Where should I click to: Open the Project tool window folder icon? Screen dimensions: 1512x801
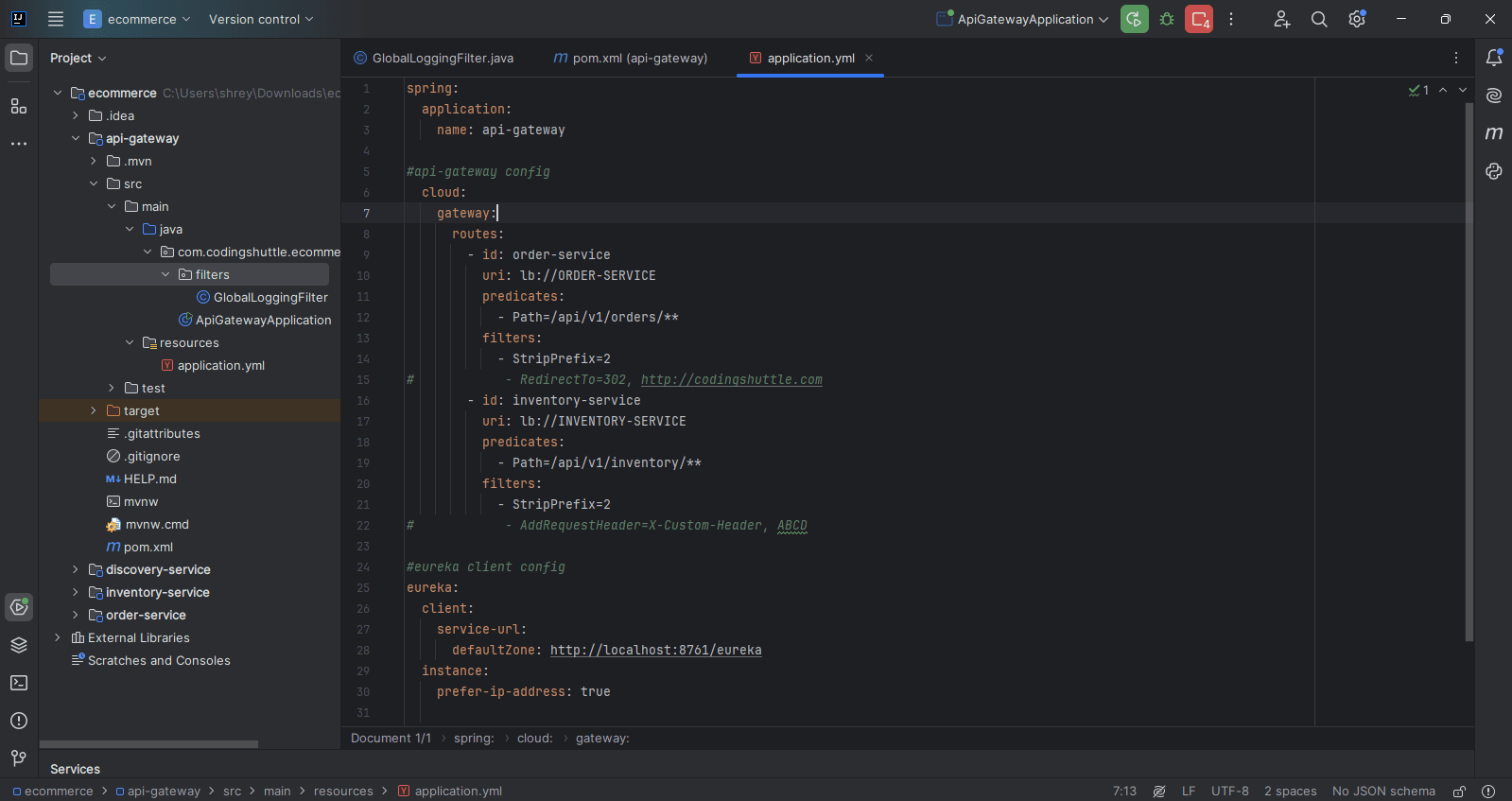[x=19, y=58]
